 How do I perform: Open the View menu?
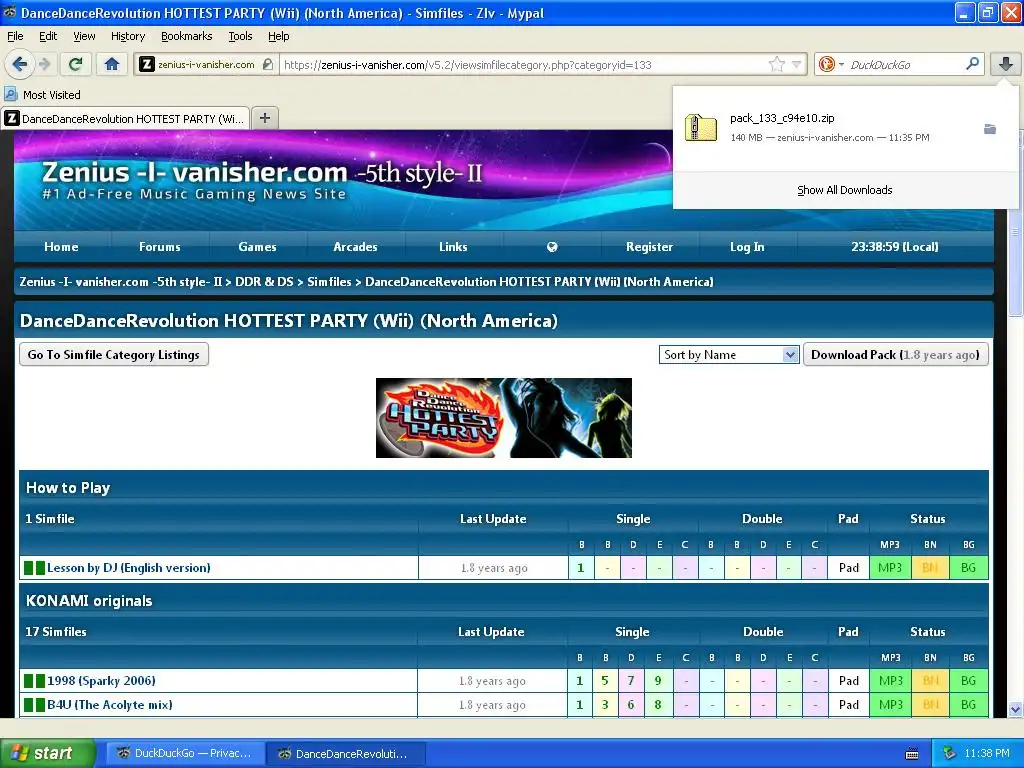pos(84,36)
